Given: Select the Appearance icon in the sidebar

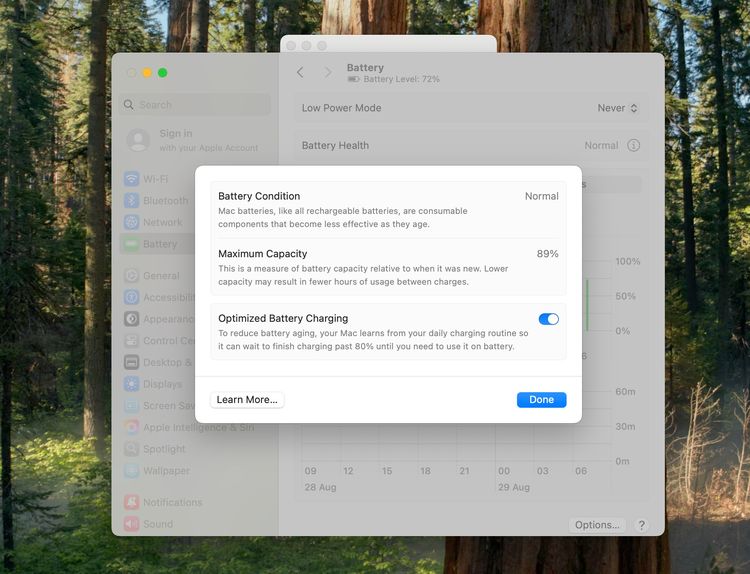Looking at the screenshot, I should [x=132, y=319].
